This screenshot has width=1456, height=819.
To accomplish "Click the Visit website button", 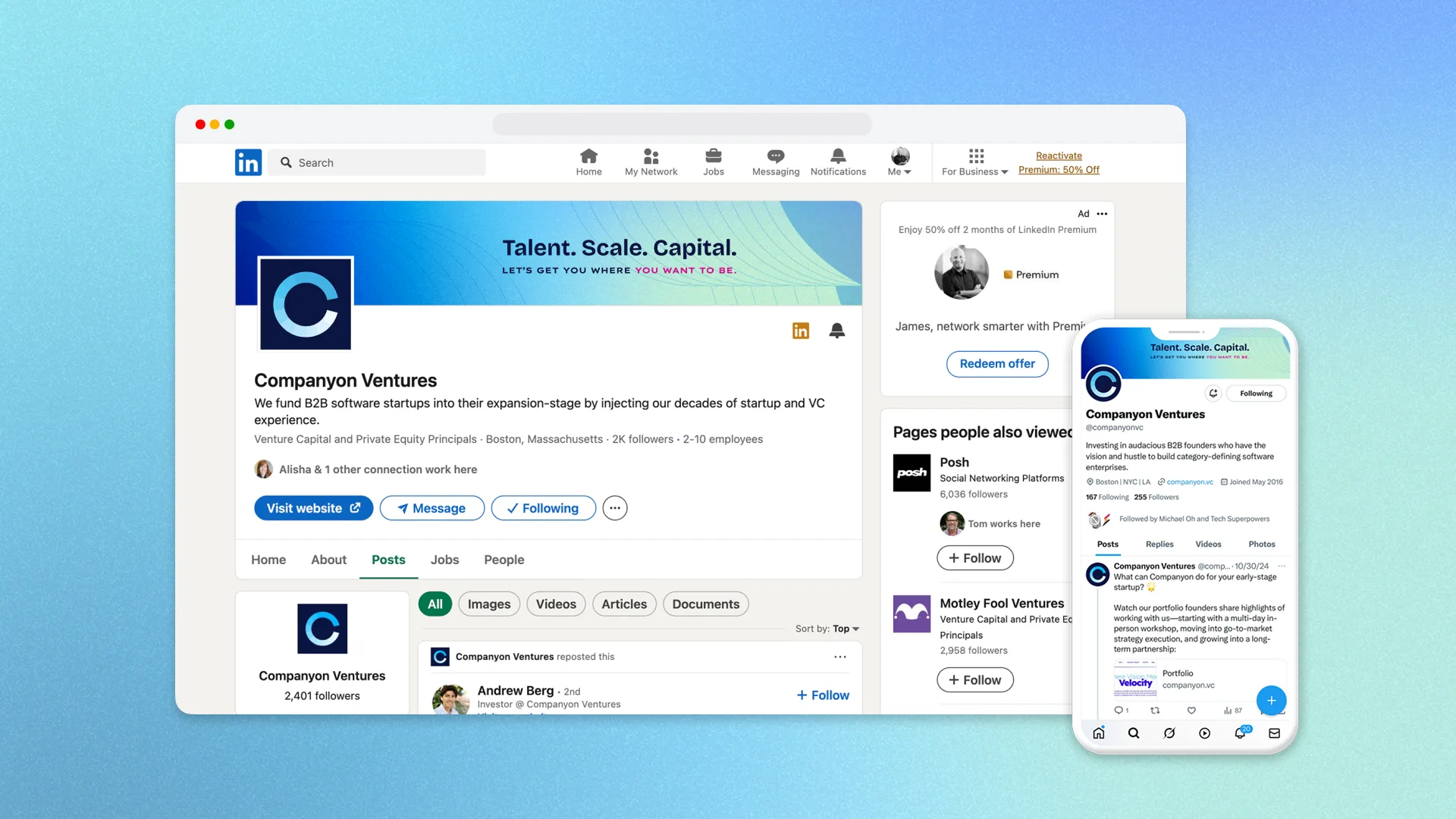I will click(x=313, y=508).
